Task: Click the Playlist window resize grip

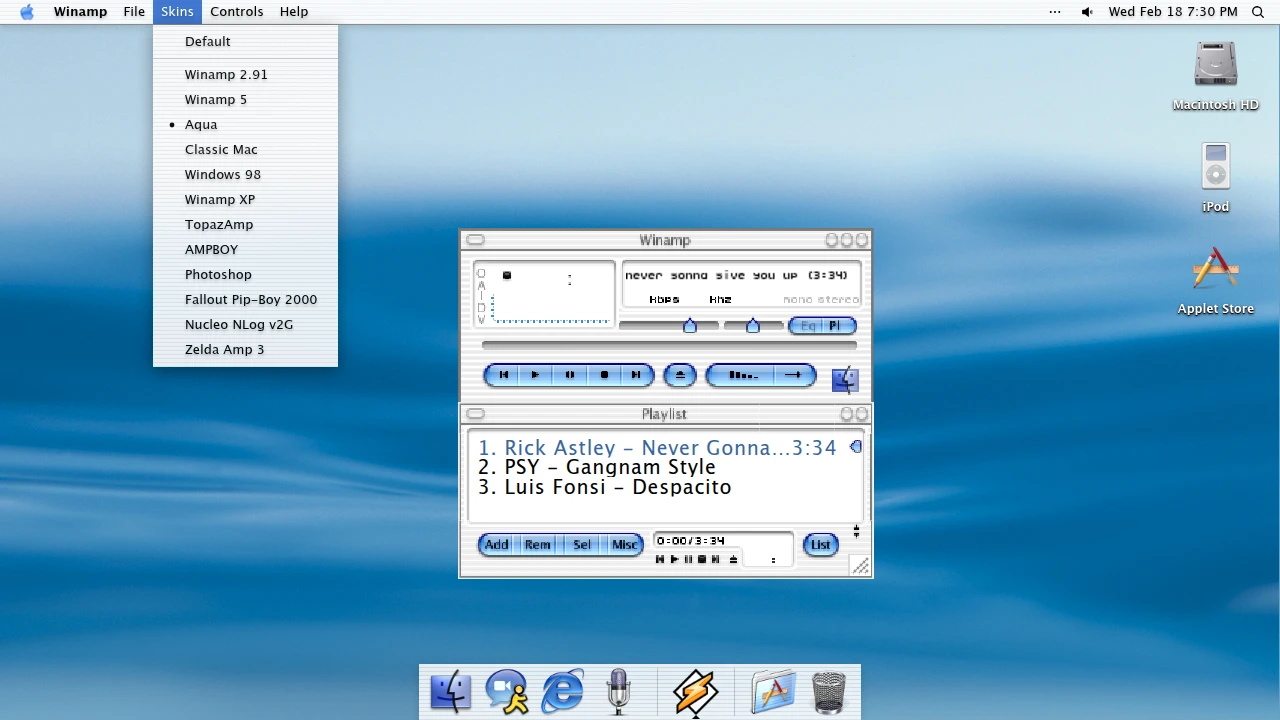Action: (860, 566)
